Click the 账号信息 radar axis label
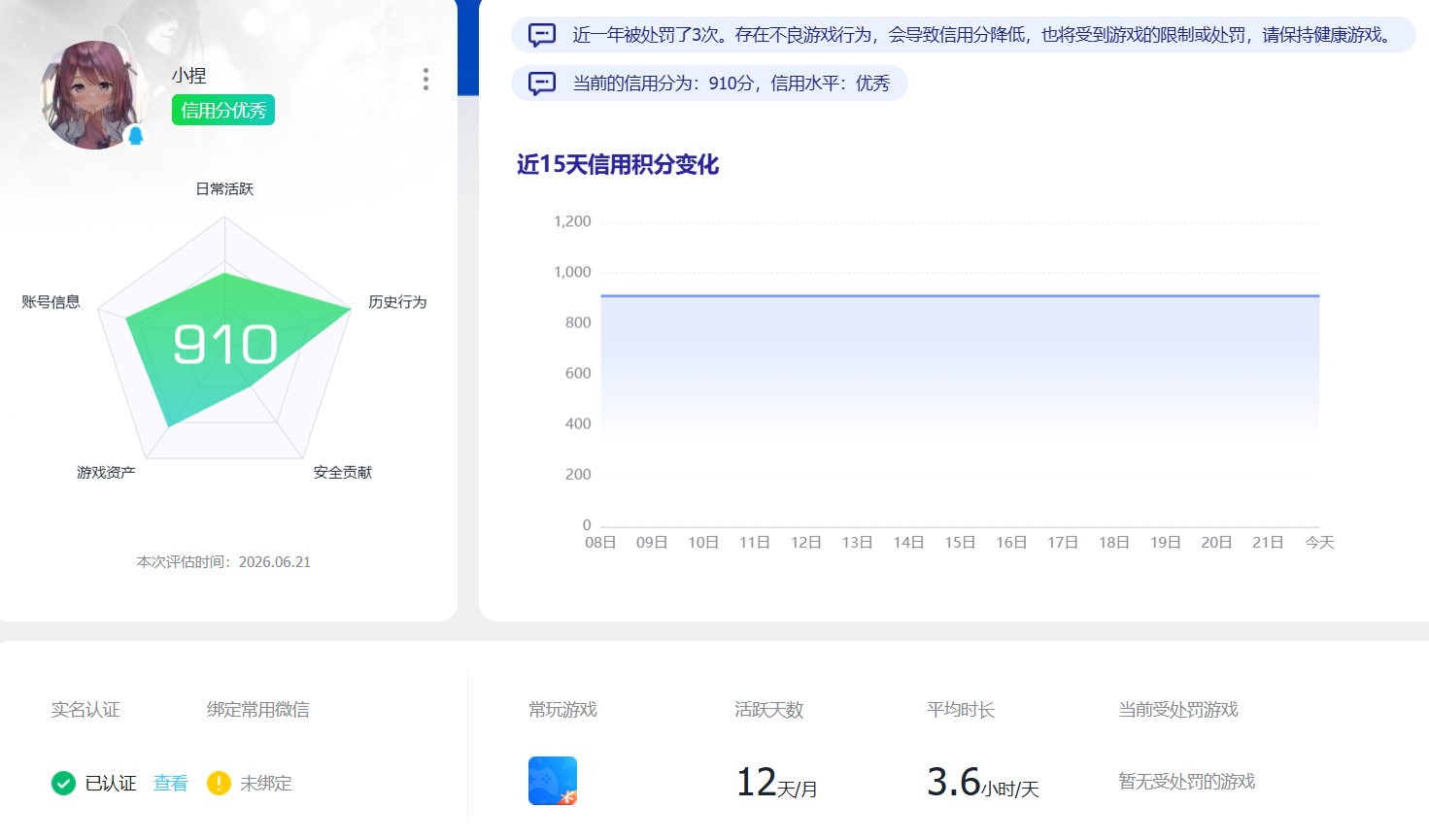This screenshot has width=1429, height=840. click(x=51, y=302)
